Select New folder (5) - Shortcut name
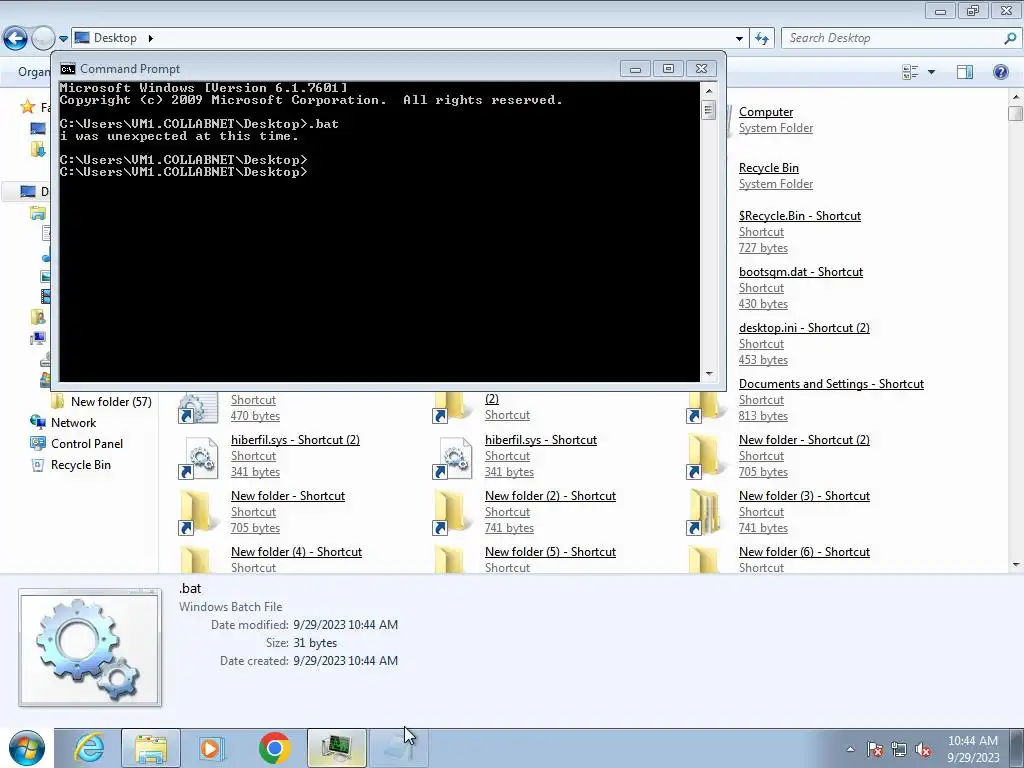Viewport: 1024px width, 768px height. (550, 552)
